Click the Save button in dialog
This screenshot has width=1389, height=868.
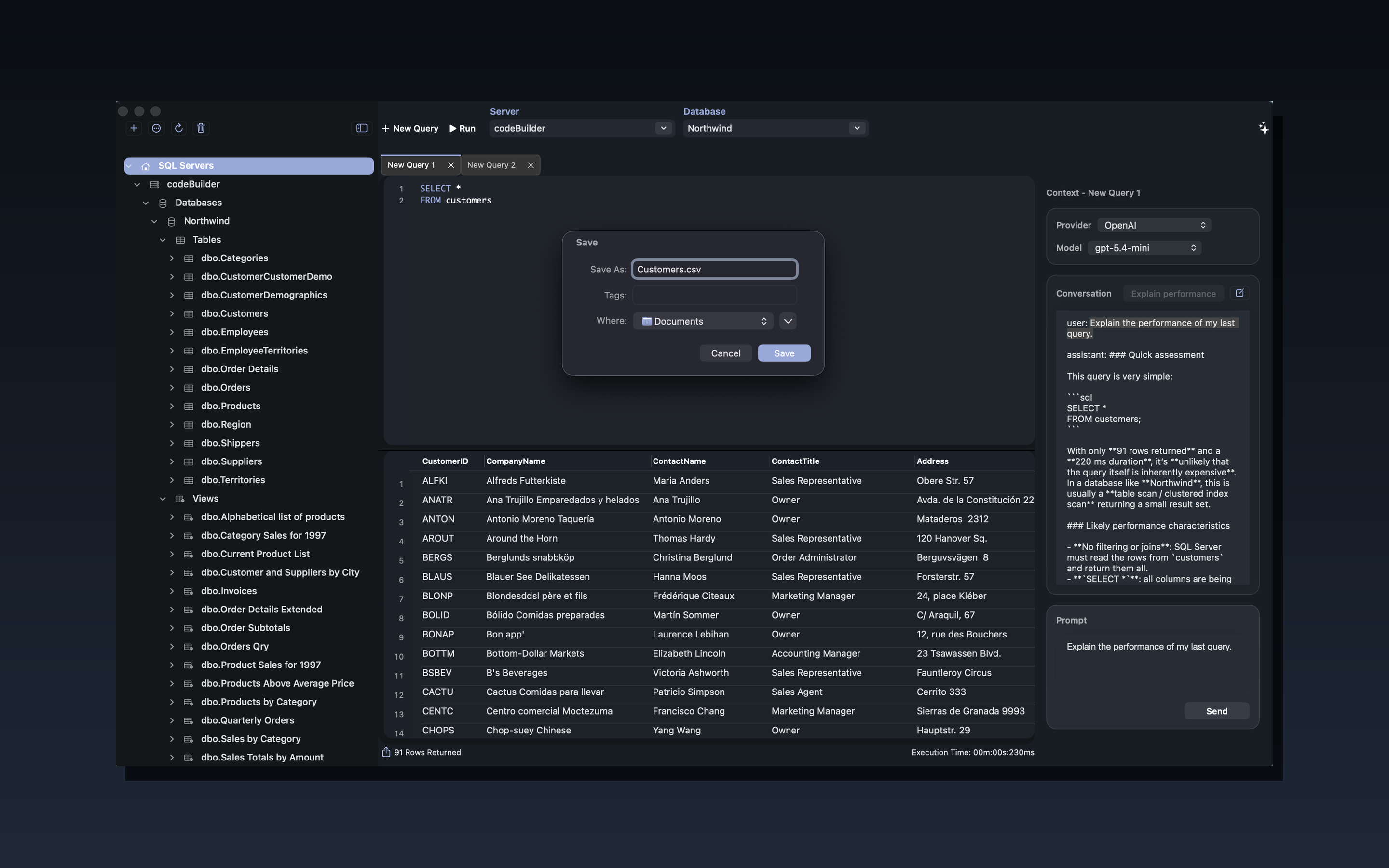pyautogui.click(x=783, y=353)
